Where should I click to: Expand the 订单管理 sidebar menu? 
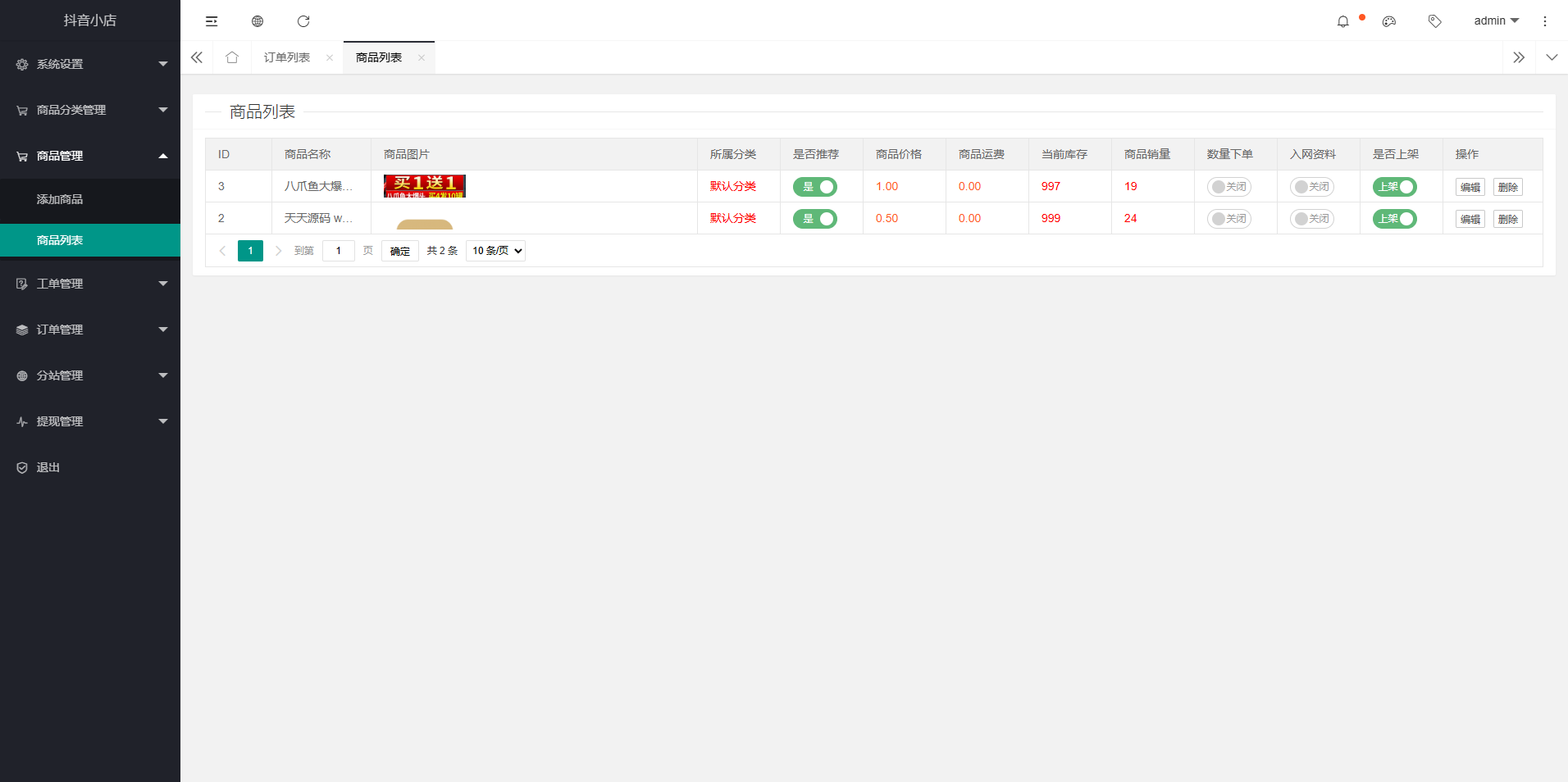(90, 330)
